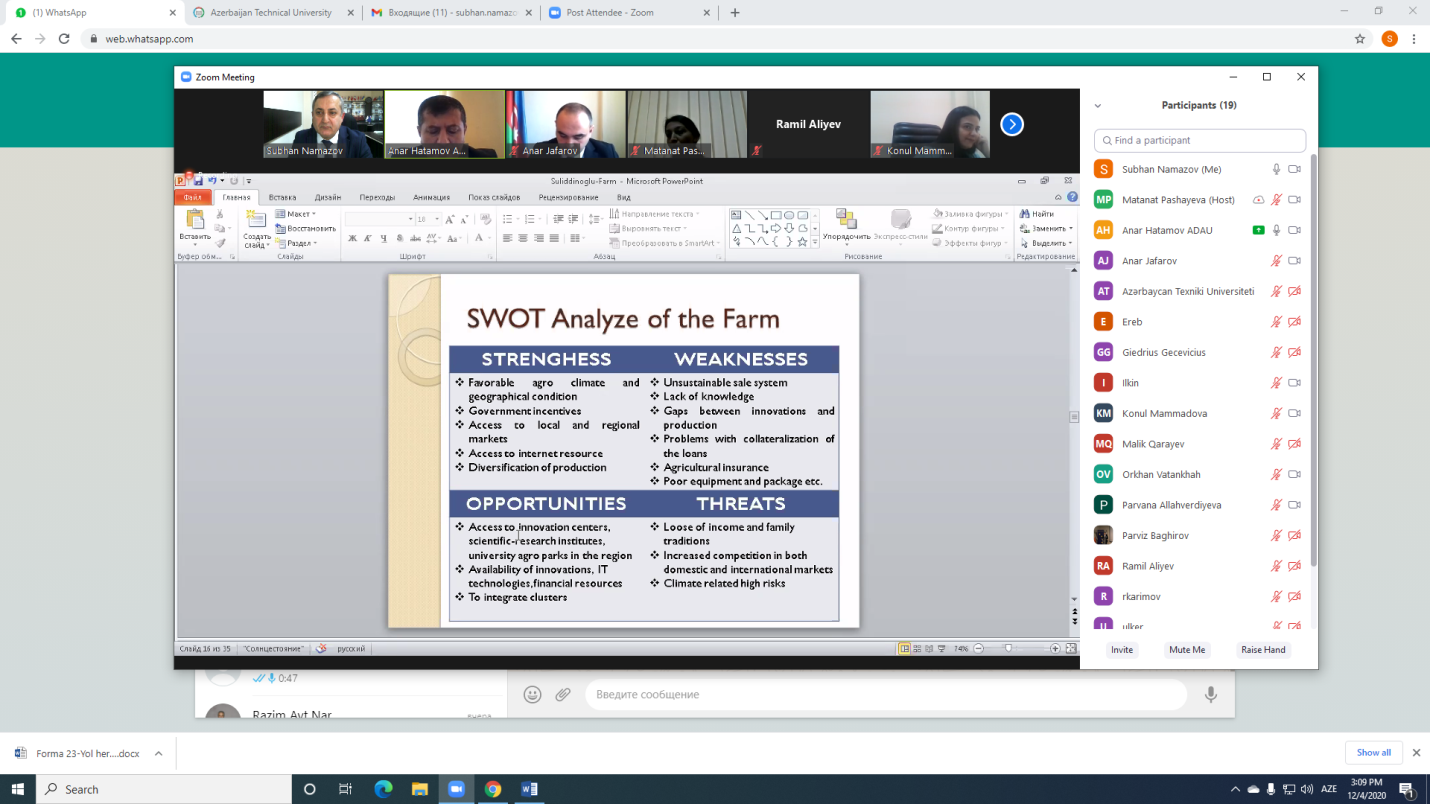Toggle camera icon for Ereb
1430x804 pixels.
pyautogui.click(x=1294, y=322)
